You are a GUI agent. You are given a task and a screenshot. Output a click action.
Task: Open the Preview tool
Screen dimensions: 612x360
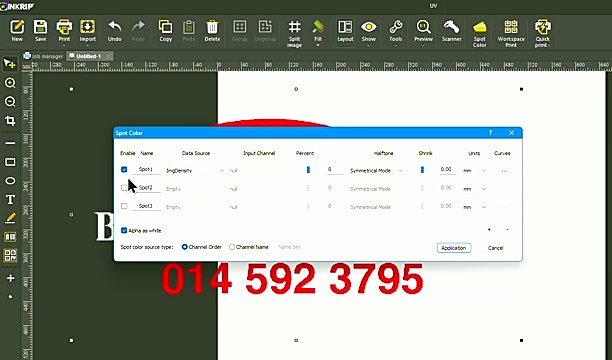(423, 31)
